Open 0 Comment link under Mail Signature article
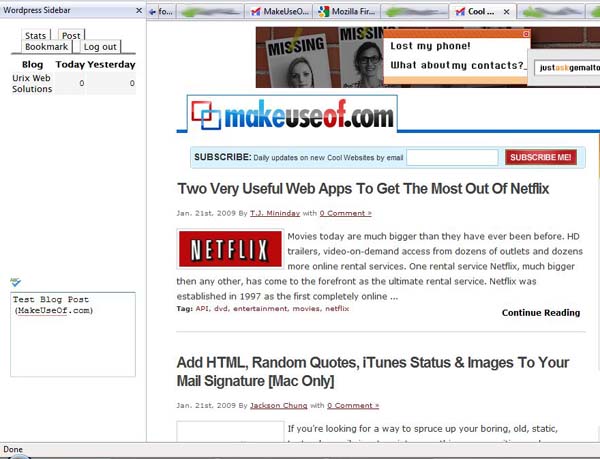Viewport: 600px width, 459px height. click(353, 405)
